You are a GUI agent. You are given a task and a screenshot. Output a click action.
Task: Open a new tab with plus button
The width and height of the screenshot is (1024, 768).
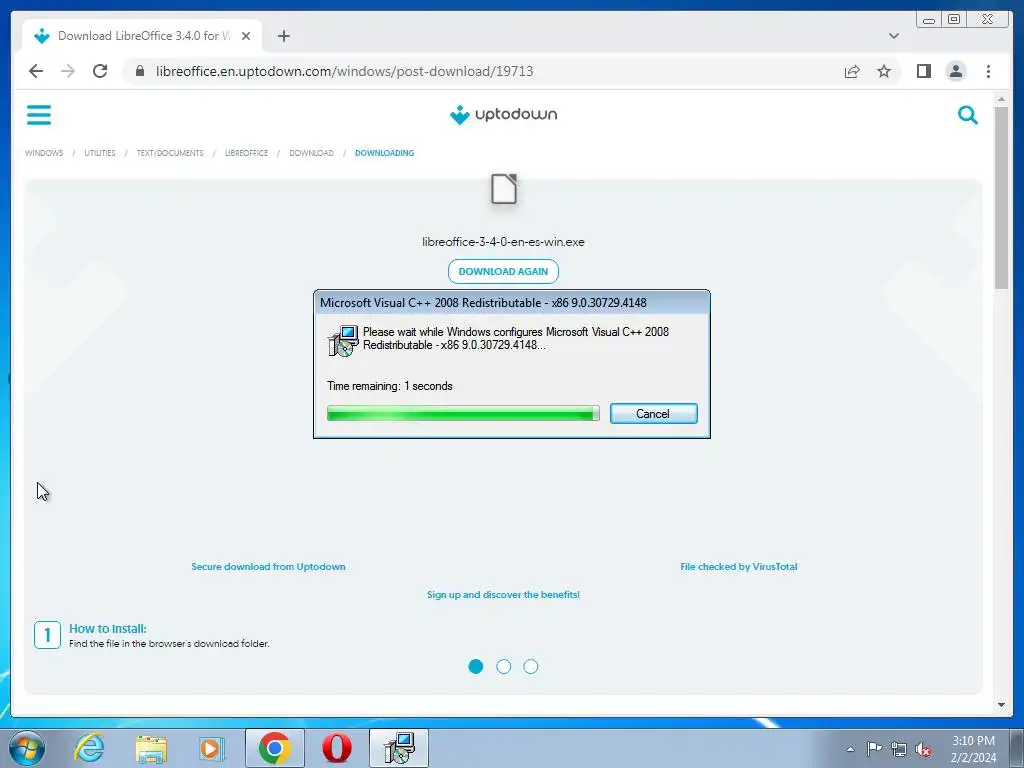(283, 36)
